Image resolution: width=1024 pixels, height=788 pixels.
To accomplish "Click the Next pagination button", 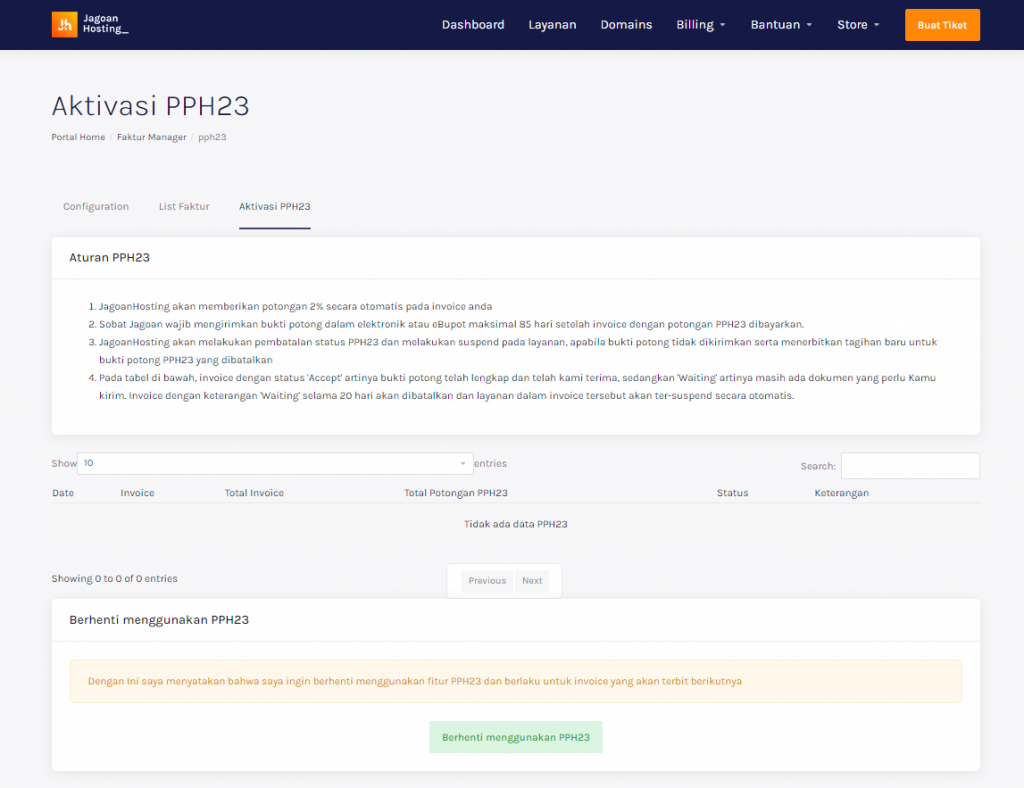I will tap(532, 581).
